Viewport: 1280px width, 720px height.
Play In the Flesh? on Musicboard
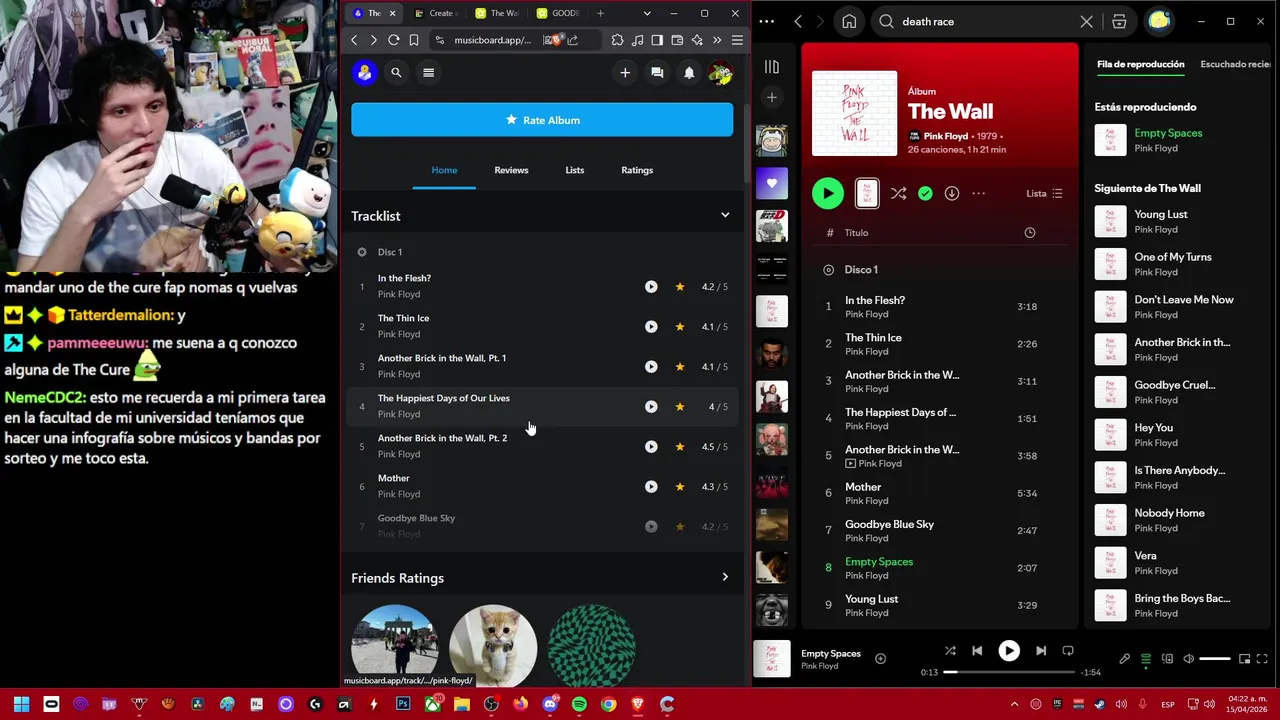click(x=651, y=286)
